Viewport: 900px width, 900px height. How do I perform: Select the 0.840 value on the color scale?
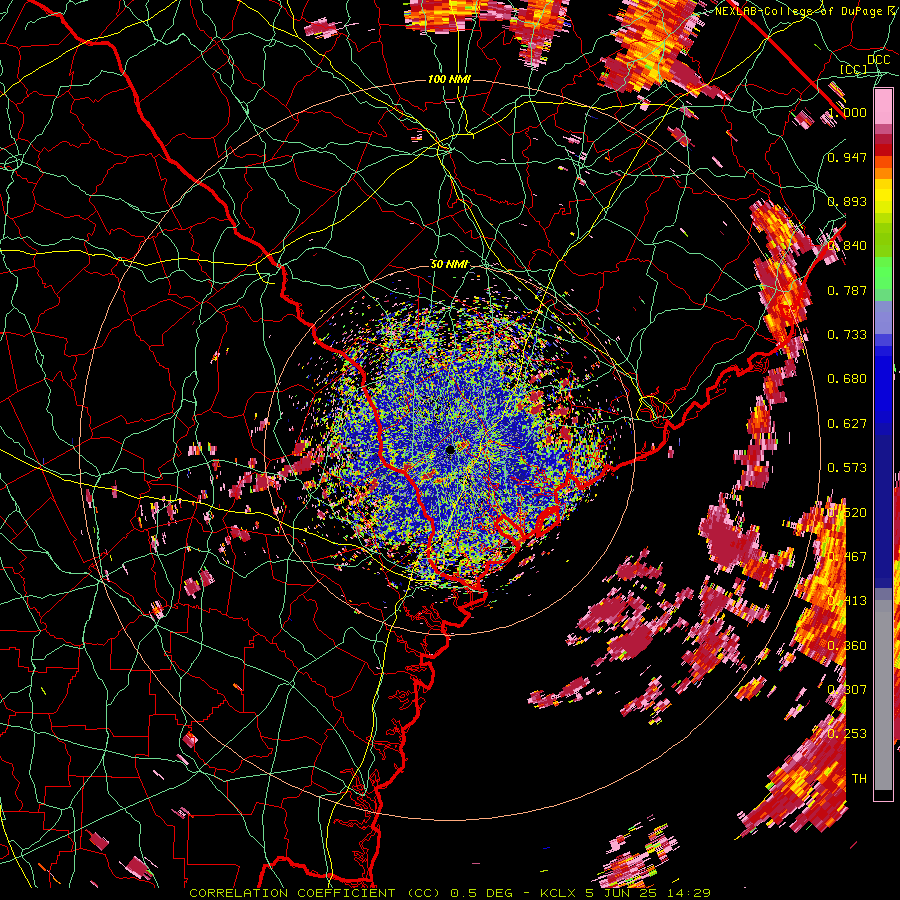click(x=847, y=246)
